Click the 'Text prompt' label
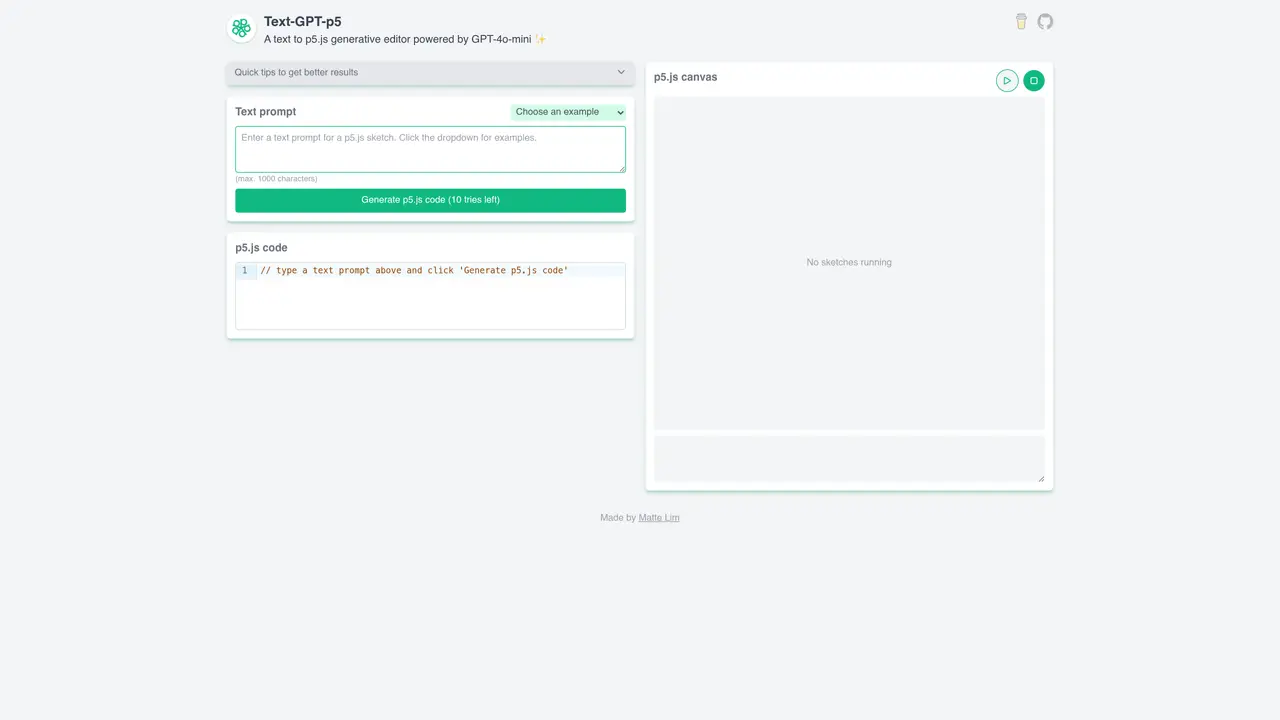Viewport: 1280px width, 720px height. point(266,112)
